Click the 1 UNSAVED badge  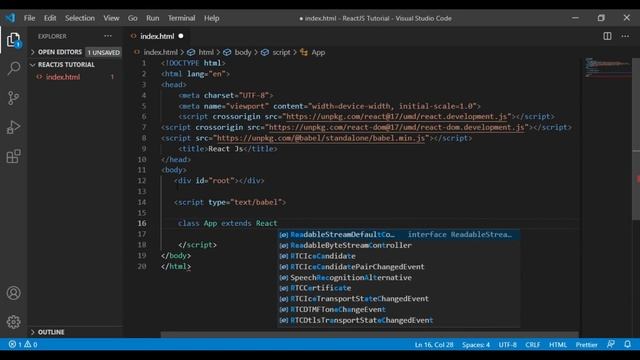pos(104,52)
